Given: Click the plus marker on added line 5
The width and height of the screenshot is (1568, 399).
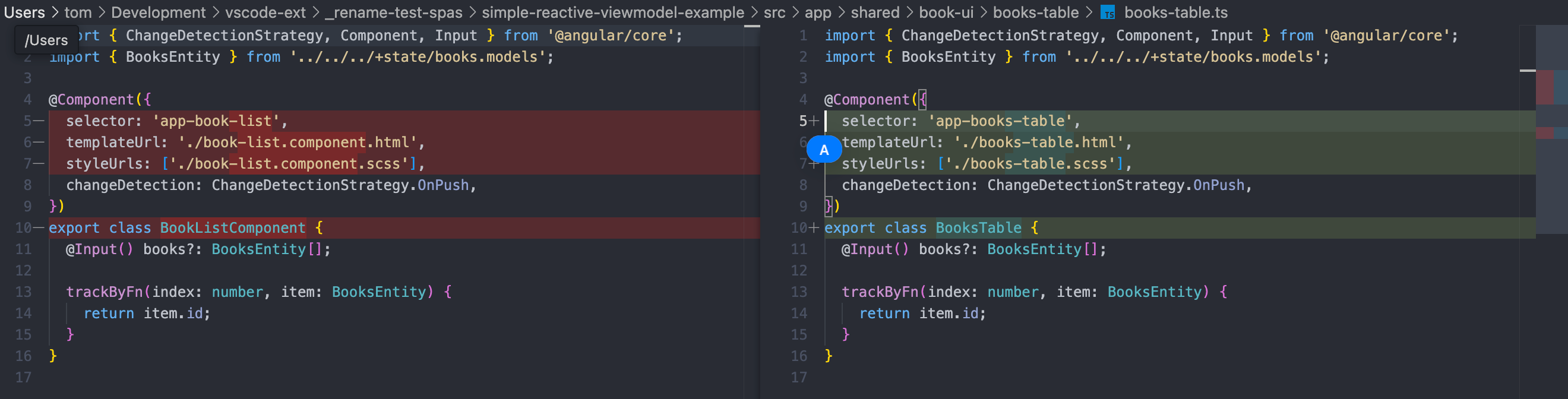Looking at the screenshot, I should [814, 121].
